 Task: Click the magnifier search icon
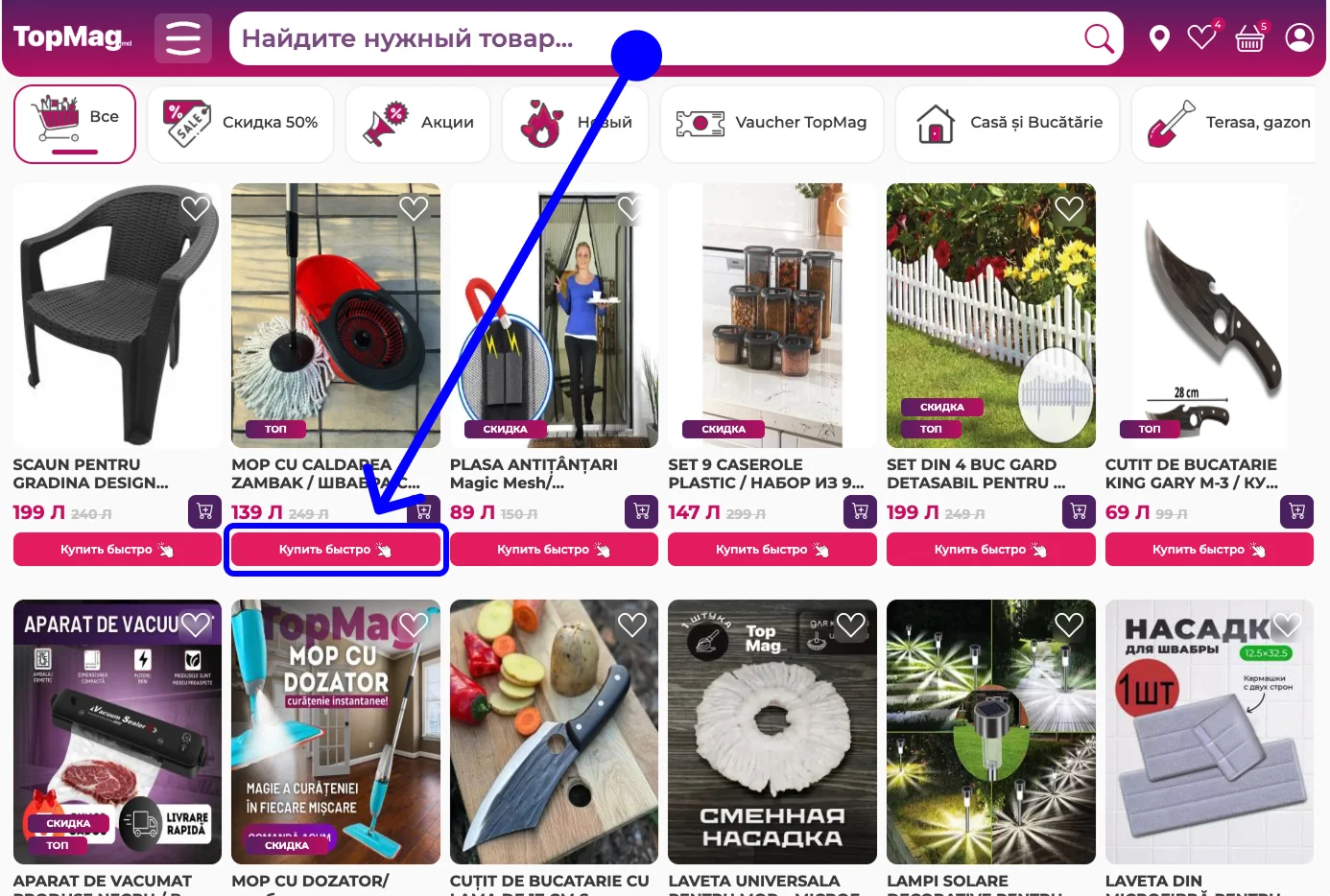coord(1099,38)
